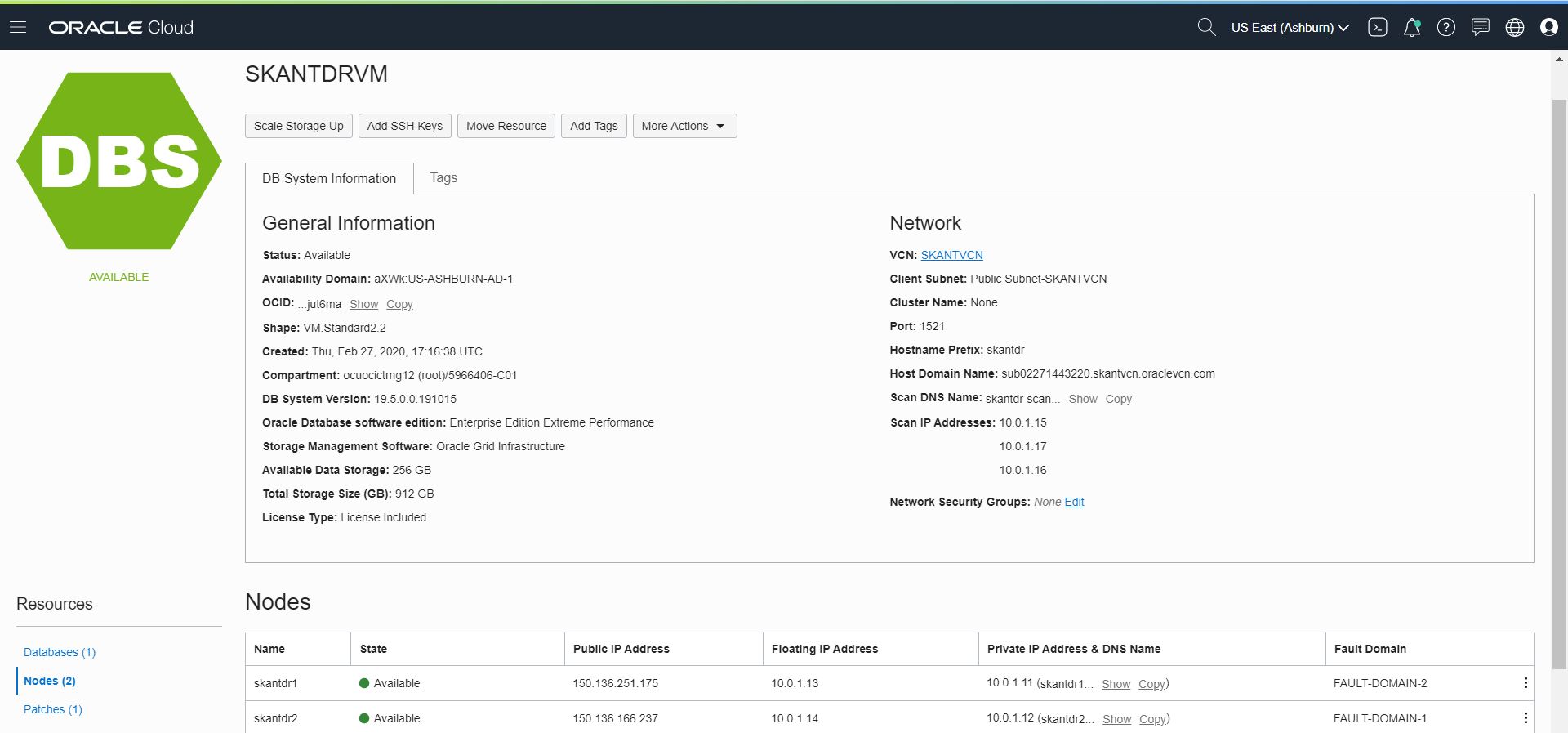Select the skantdr1 node name cell
Image resolution: width=1568 pixels, height=733 pixels.
tap(275, 683)
